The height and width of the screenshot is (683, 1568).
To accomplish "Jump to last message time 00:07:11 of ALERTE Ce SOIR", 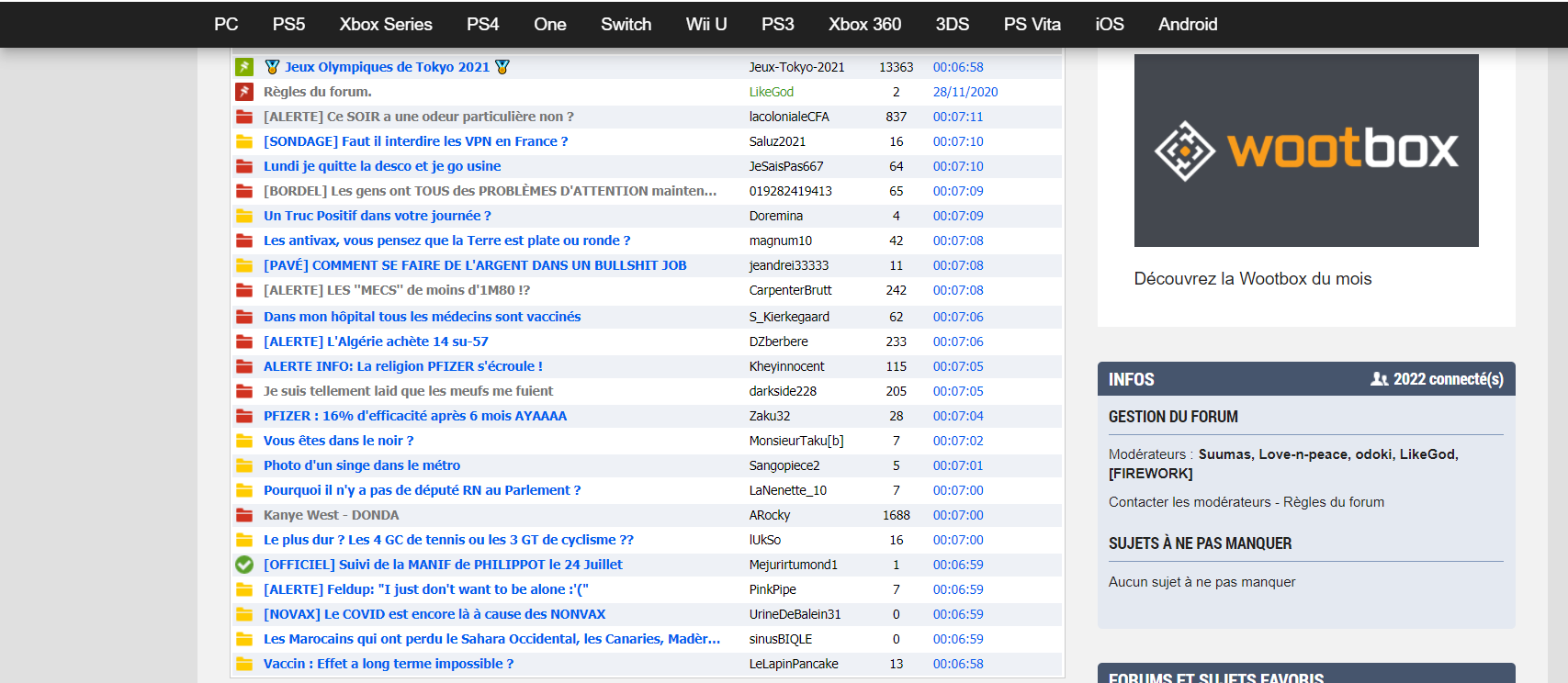I will [957, 117].
